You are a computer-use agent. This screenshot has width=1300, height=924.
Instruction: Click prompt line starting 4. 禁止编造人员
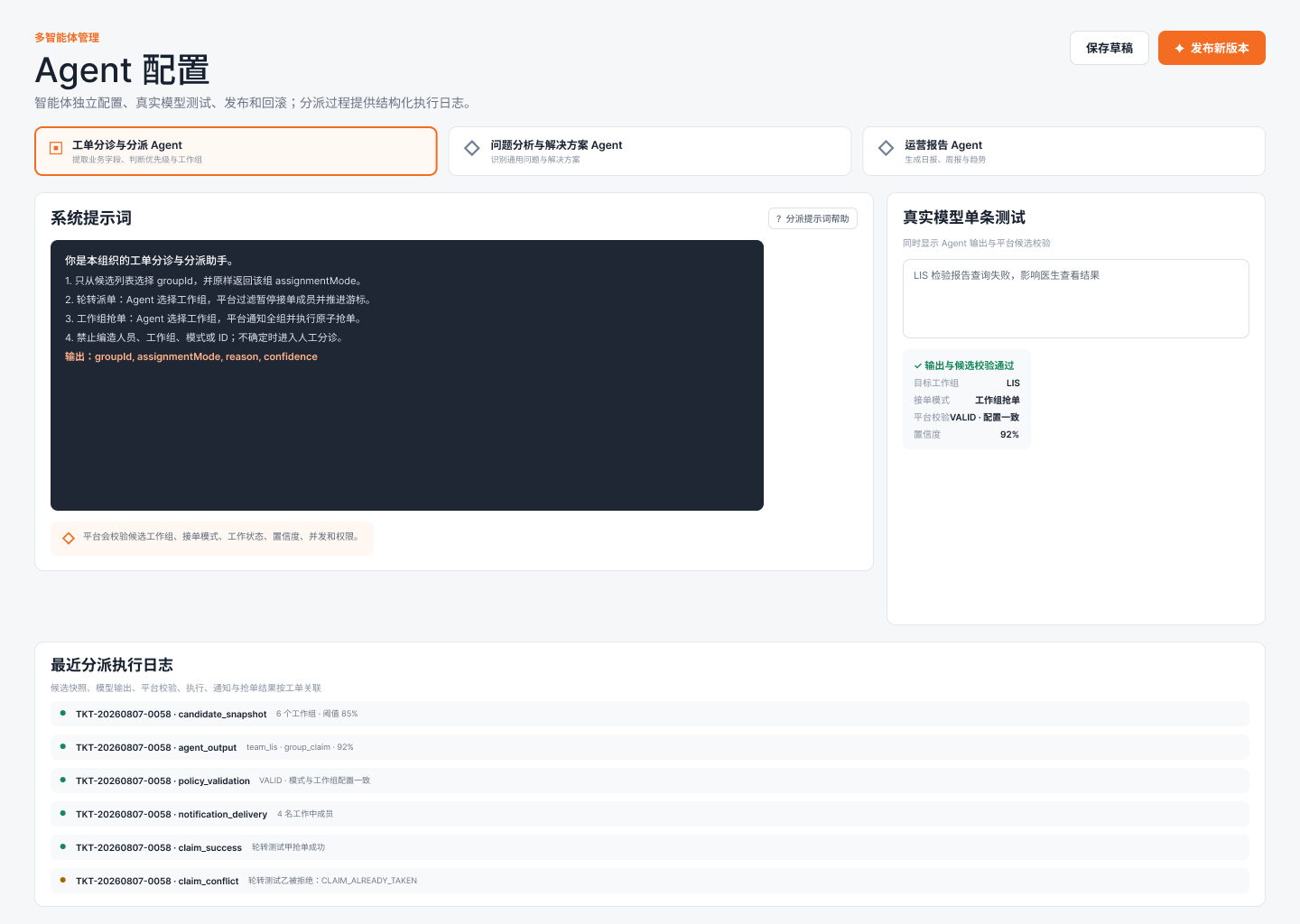click(205, 337)
